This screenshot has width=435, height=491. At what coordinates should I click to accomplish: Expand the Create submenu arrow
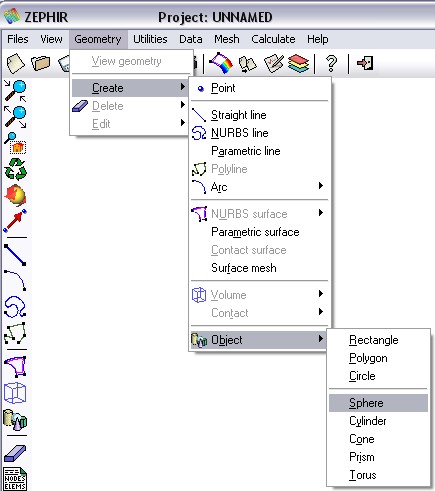(183, 87)
